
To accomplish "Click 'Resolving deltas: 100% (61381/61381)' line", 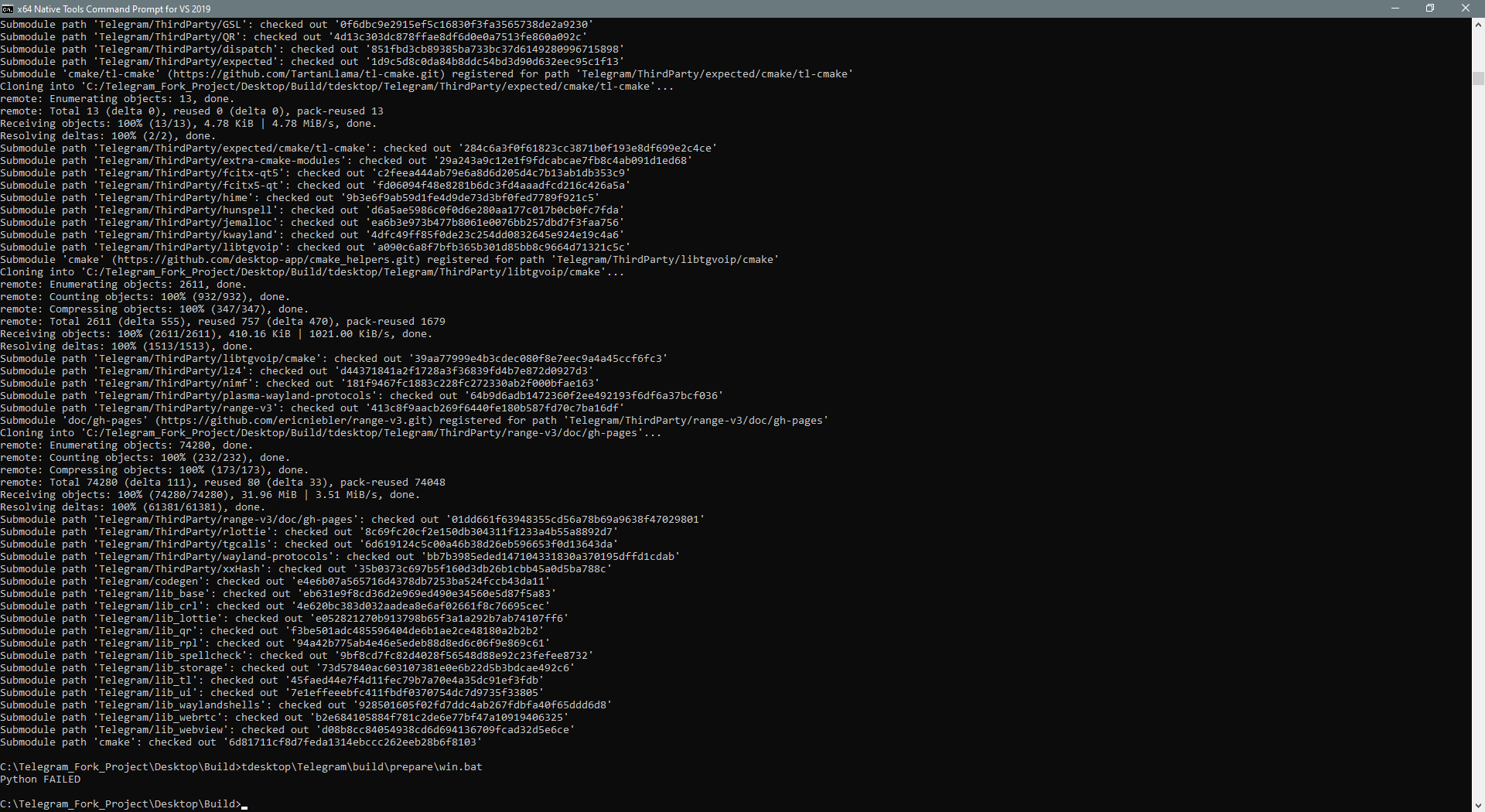I will (133, 507).
